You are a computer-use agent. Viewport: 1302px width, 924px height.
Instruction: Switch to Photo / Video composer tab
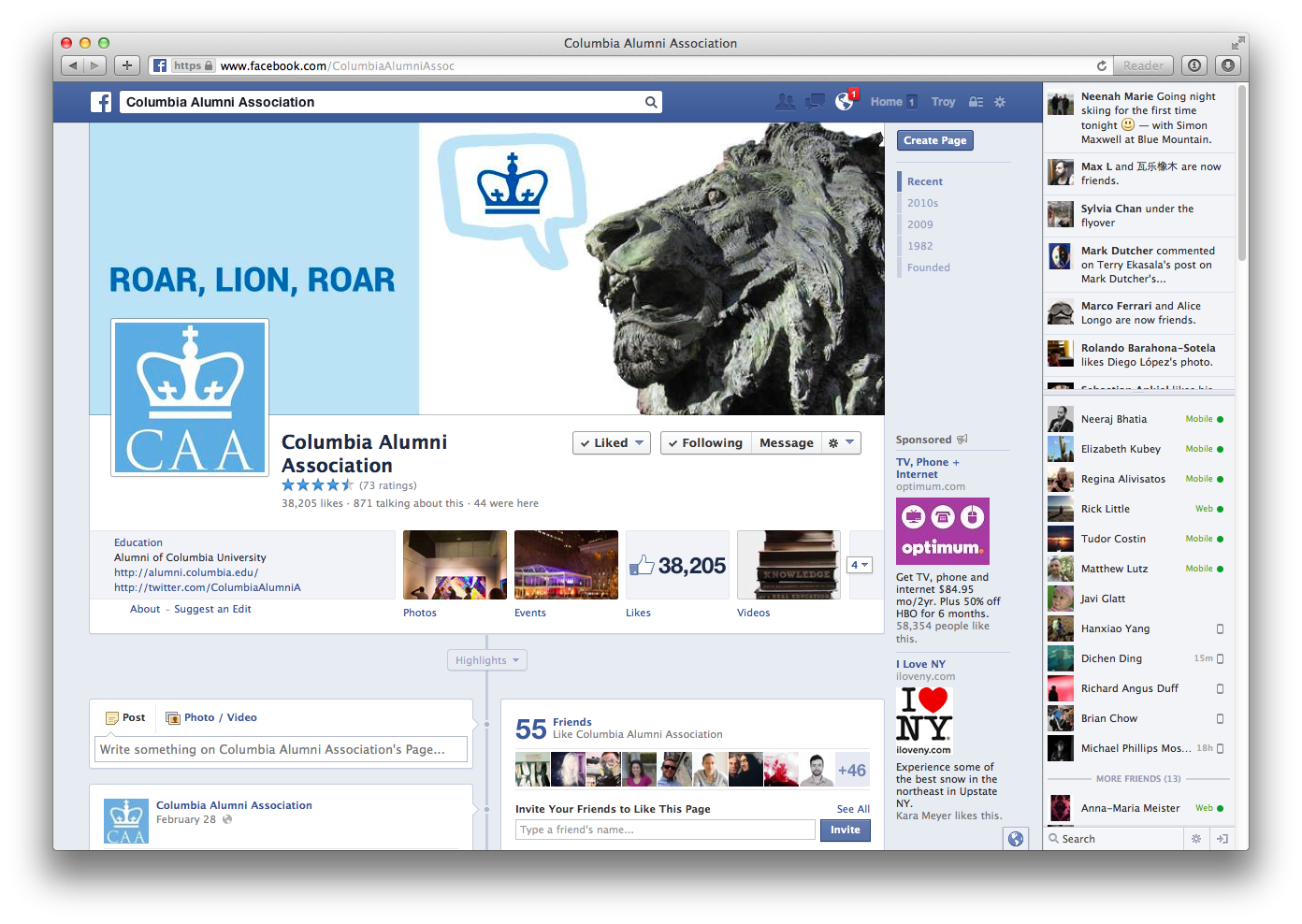click(211, 717)
